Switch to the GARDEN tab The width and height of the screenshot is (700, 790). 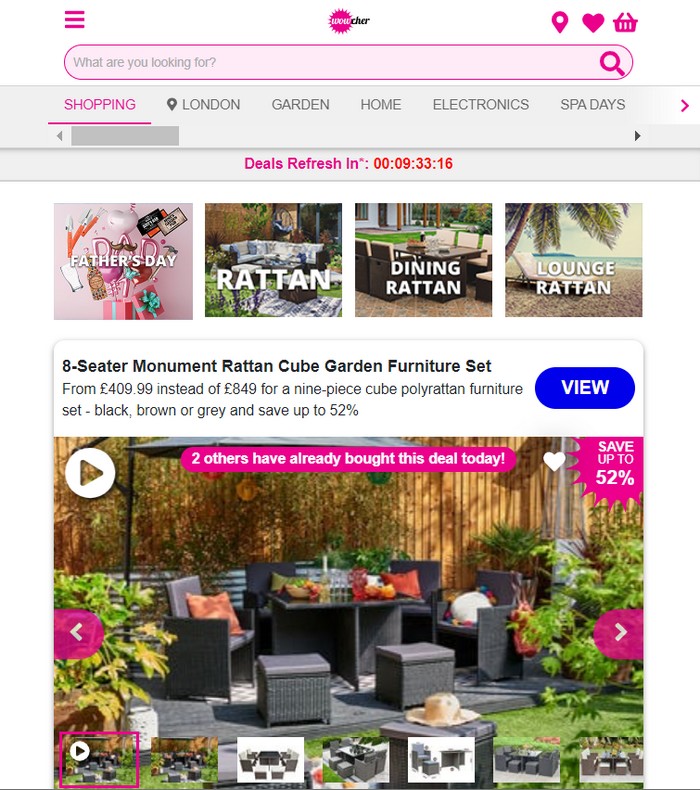point(300,105)
